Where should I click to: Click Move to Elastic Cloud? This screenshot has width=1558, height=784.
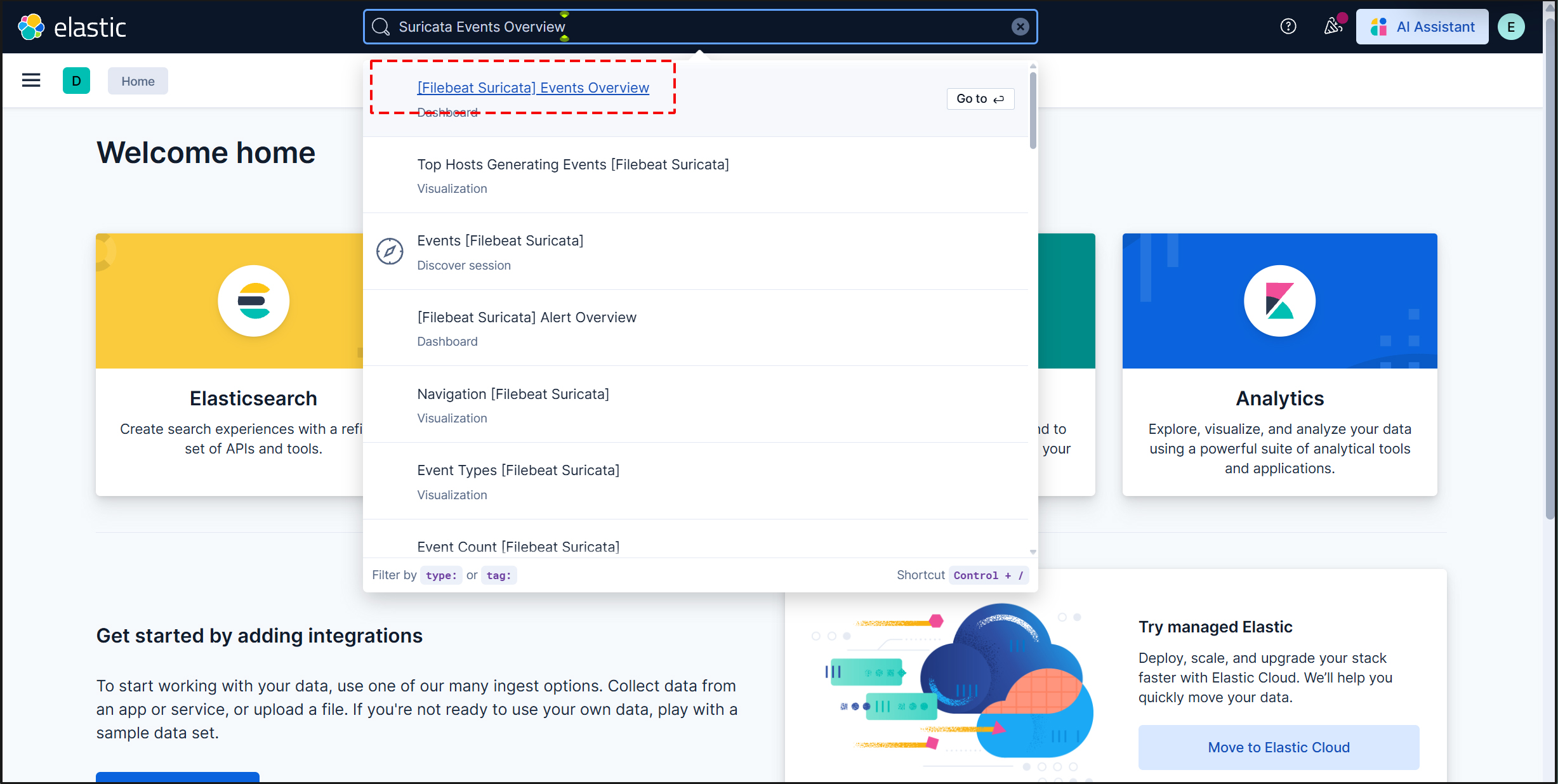point(1278,747)
